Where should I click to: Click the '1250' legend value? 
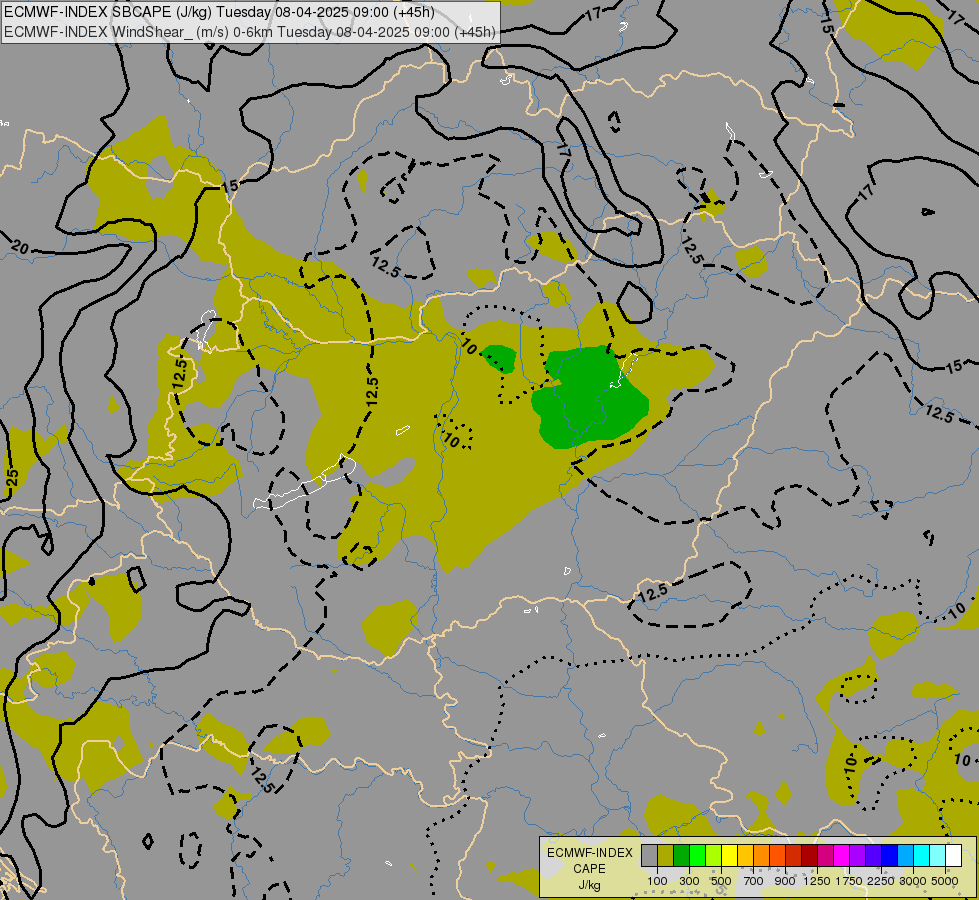click(x=817, y=881)
